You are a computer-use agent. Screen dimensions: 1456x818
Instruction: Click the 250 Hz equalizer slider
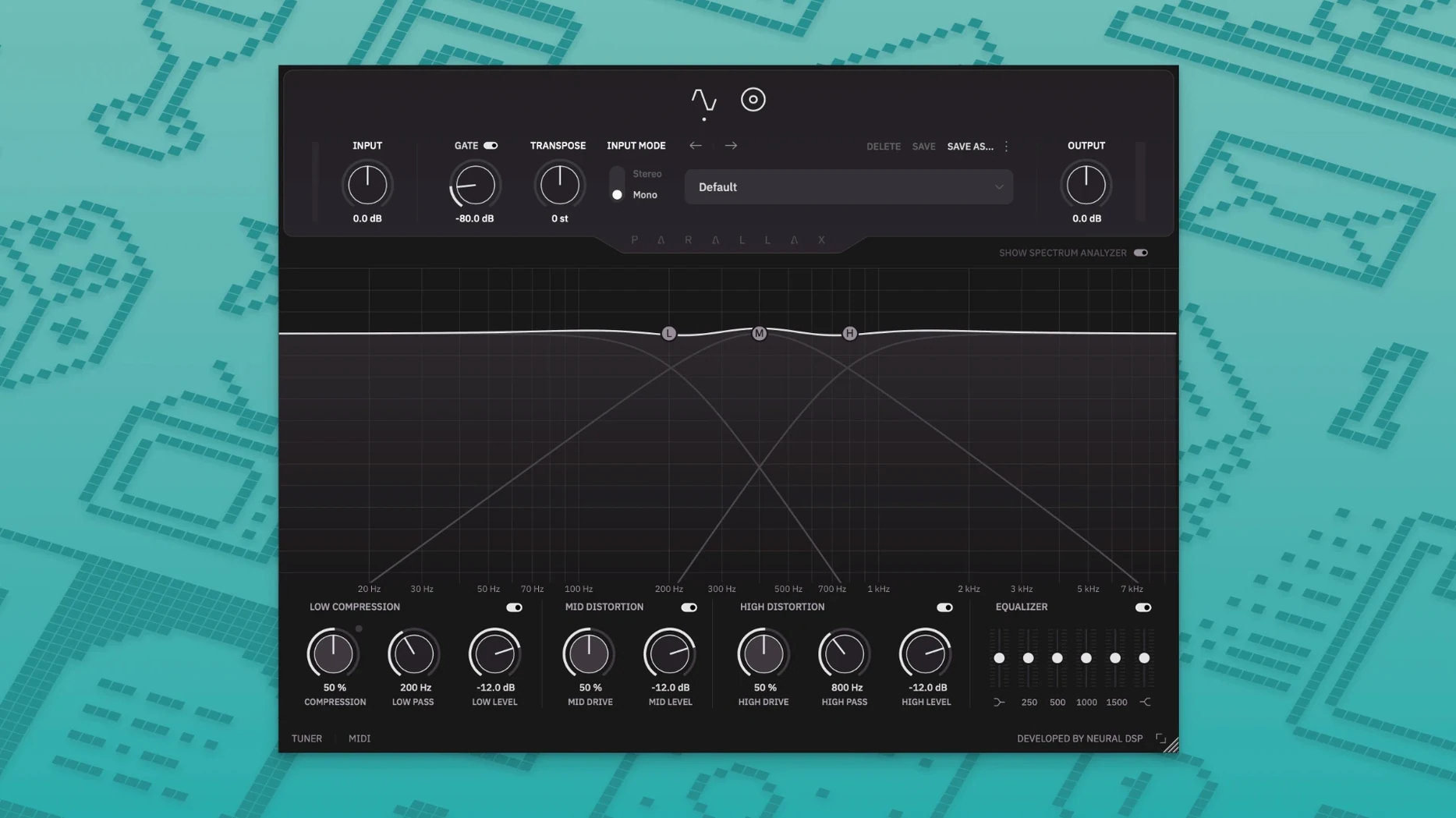(x=1029, y=658)
